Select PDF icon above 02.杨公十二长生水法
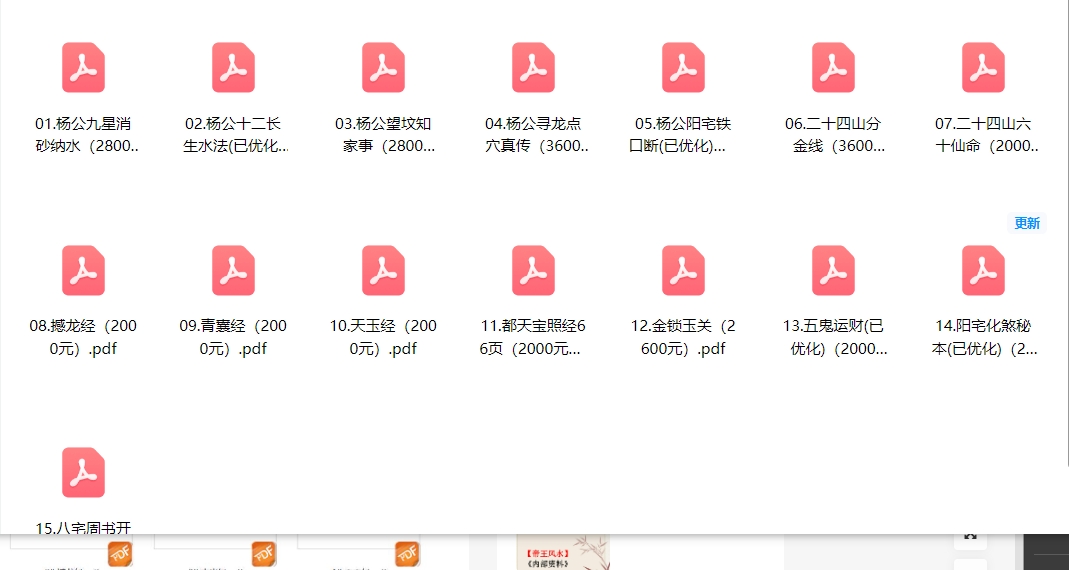 (x=233, y=68)
